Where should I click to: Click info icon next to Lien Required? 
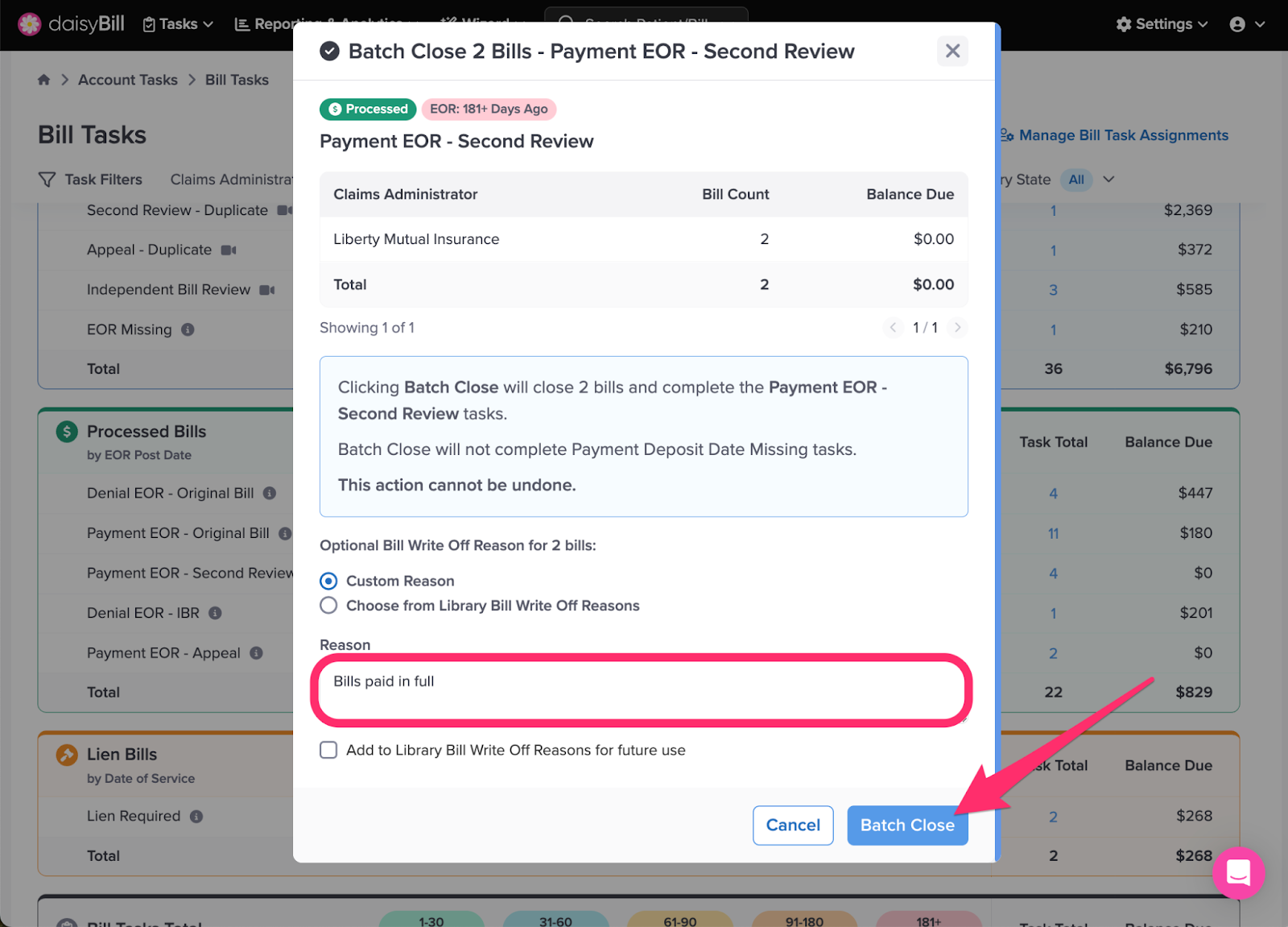point(196,817)
